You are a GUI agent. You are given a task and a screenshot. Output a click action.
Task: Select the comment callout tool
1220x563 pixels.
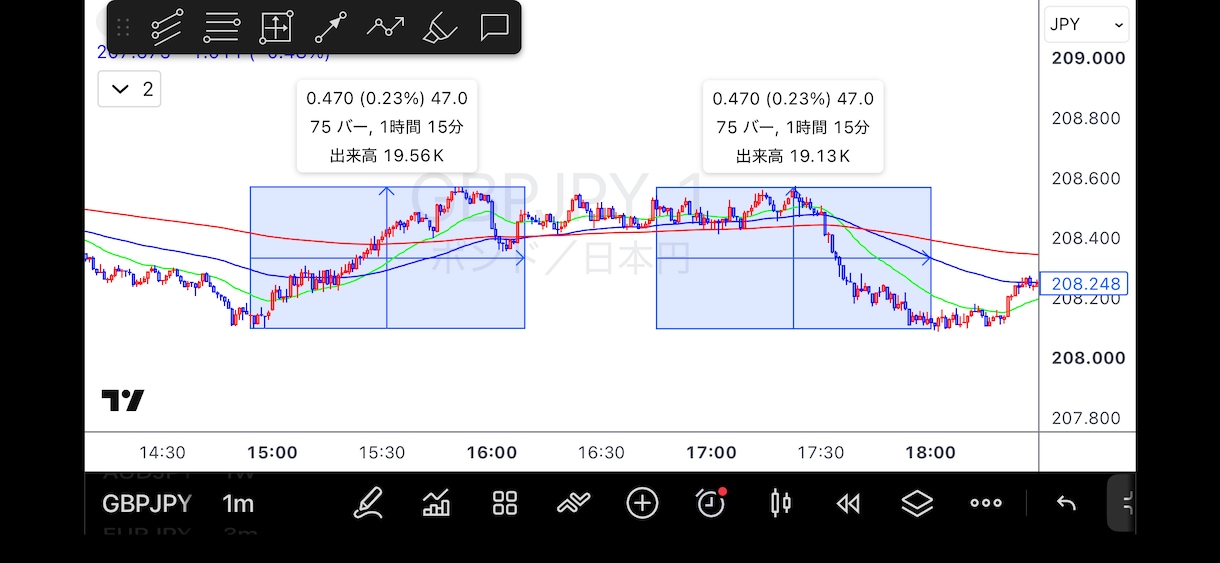coord(494,27)
